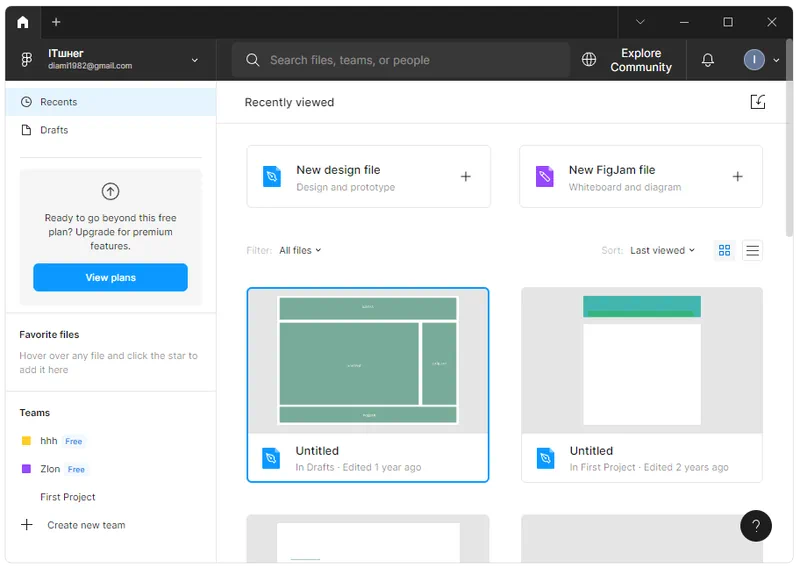Open the green layout Untitled thumbnail
This screenshot has width=800, height=568.
(x=368, y=361)
